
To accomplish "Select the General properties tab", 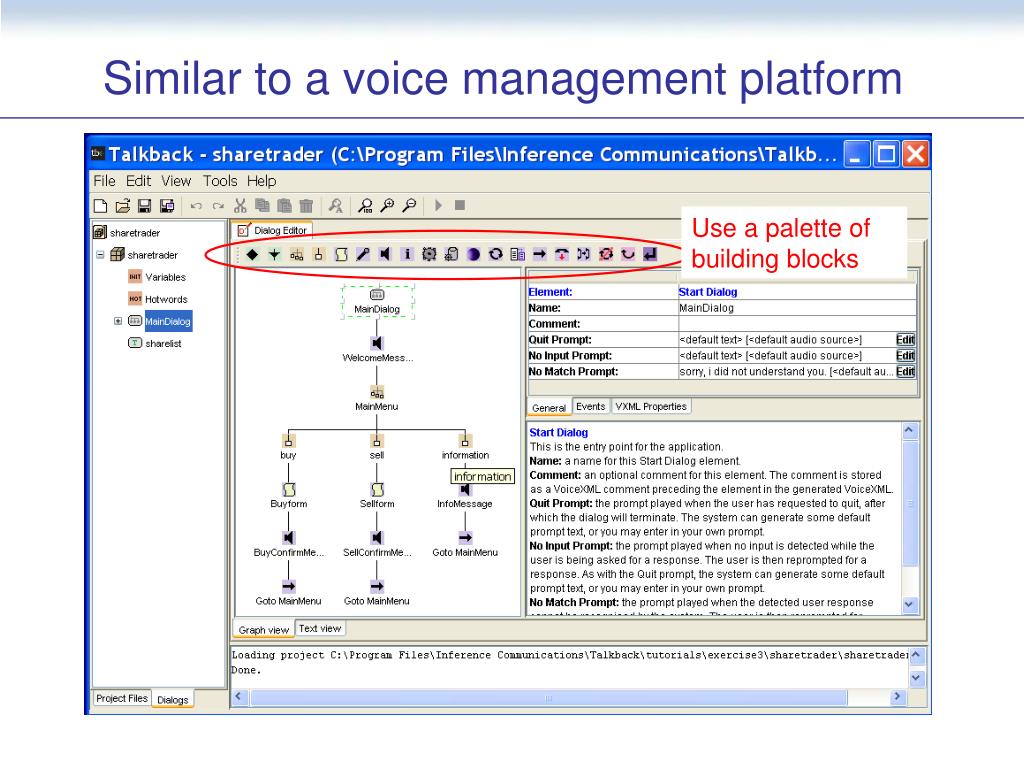I will tap(549, 408).
